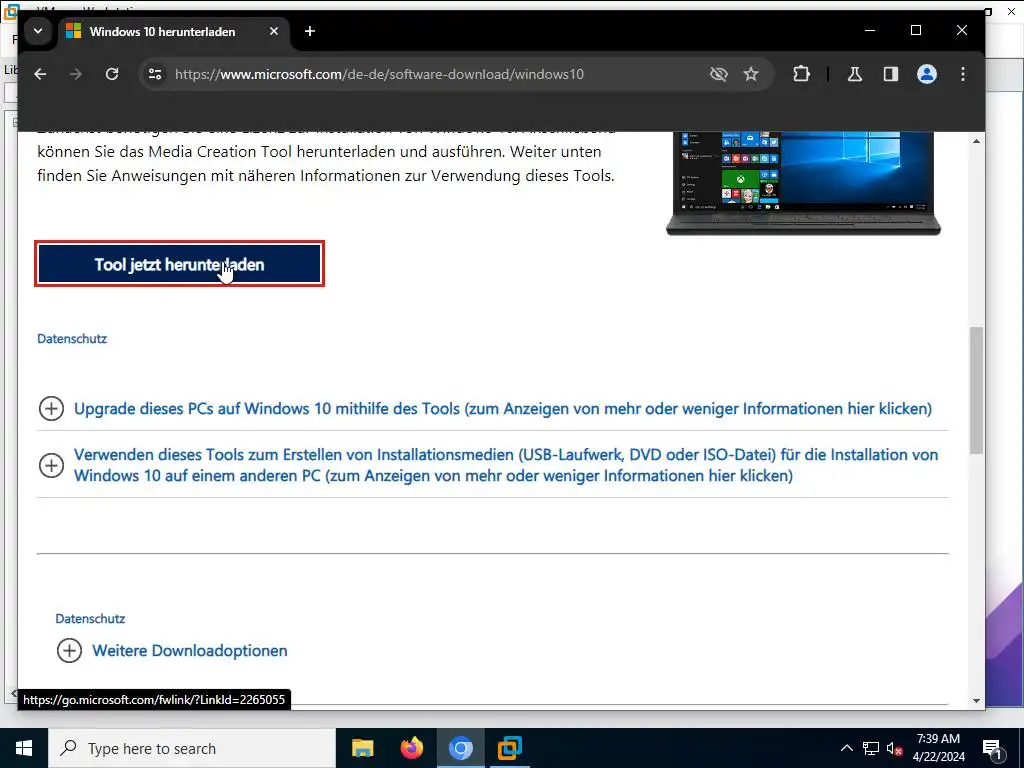Expand the plus icon for Upgrade dieses PCs
Screen dimensions: 1024x768
(52, 409)
